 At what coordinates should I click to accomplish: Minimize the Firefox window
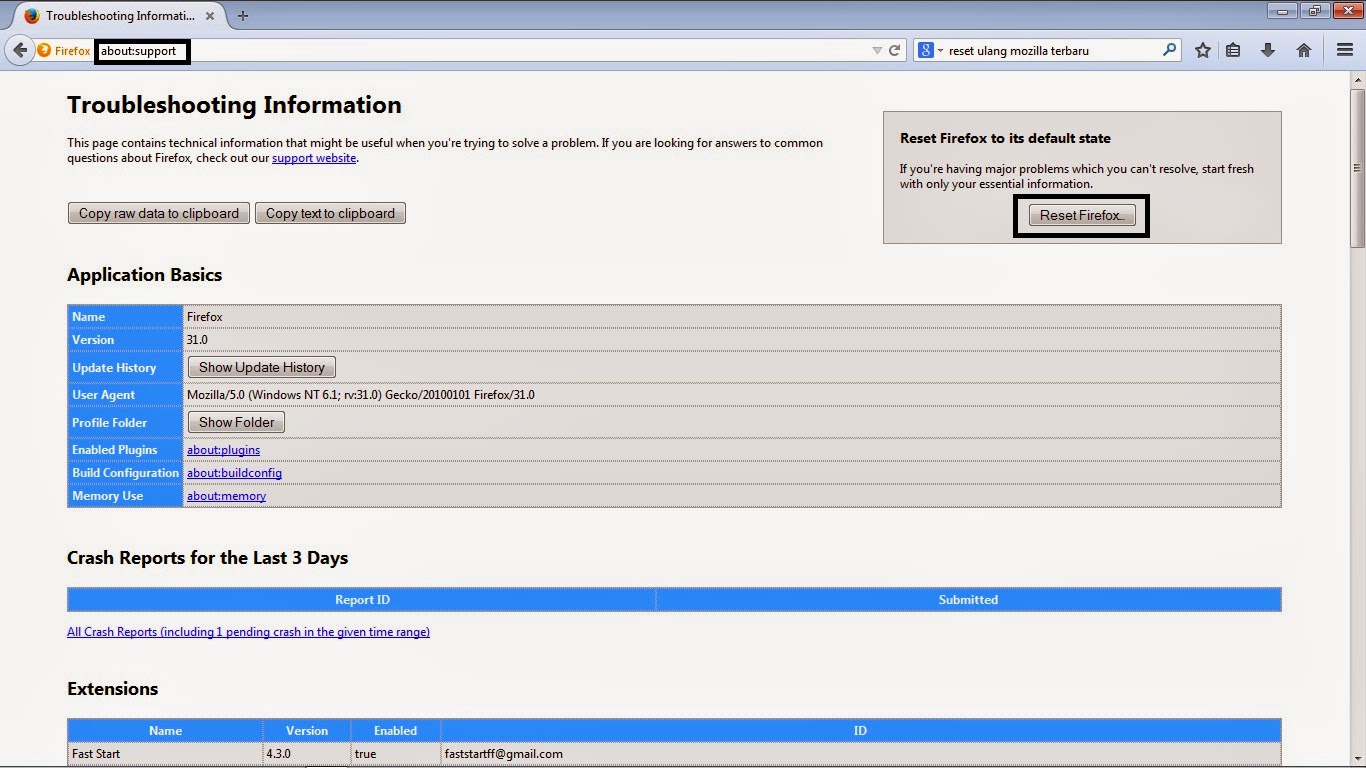1283,11
